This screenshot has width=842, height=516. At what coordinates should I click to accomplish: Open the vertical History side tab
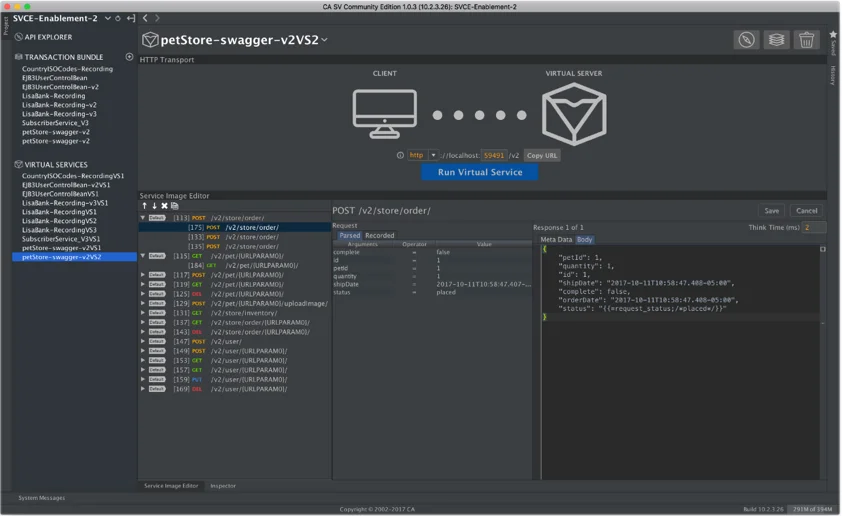click(833, 76)
